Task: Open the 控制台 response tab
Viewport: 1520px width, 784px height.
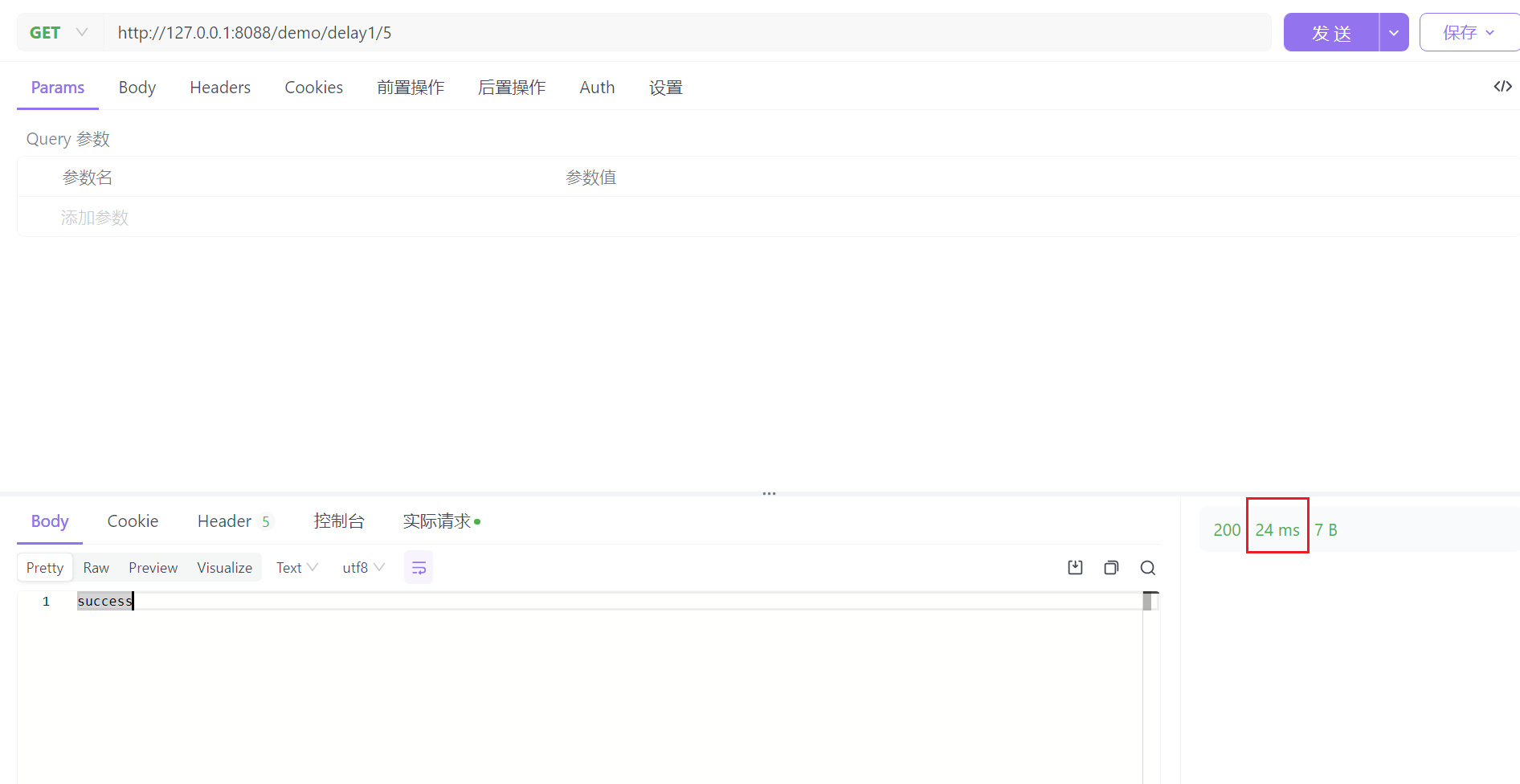Action: point(339,521)
